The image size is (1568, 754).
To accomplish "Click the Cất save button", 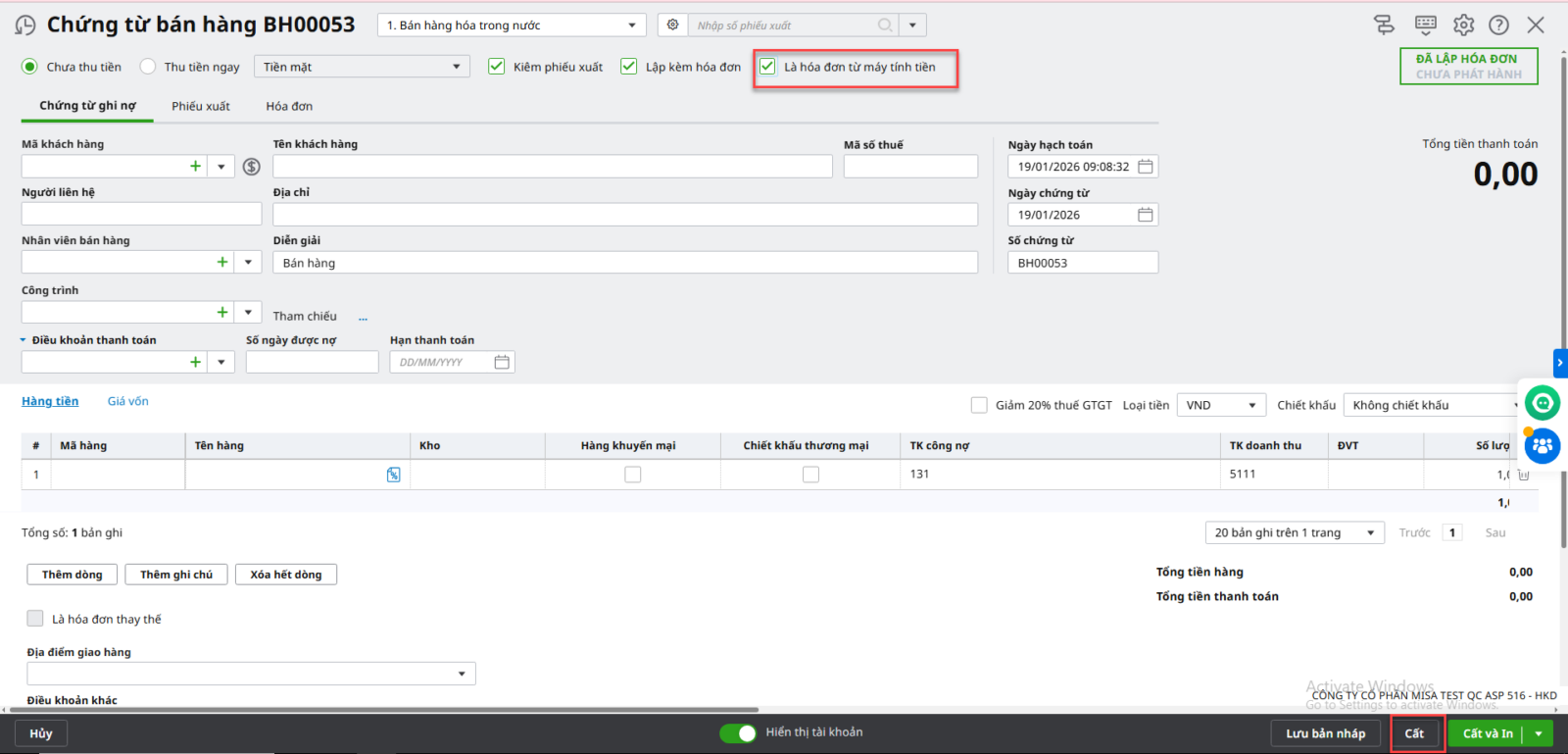I will (x=1414, y=733).
